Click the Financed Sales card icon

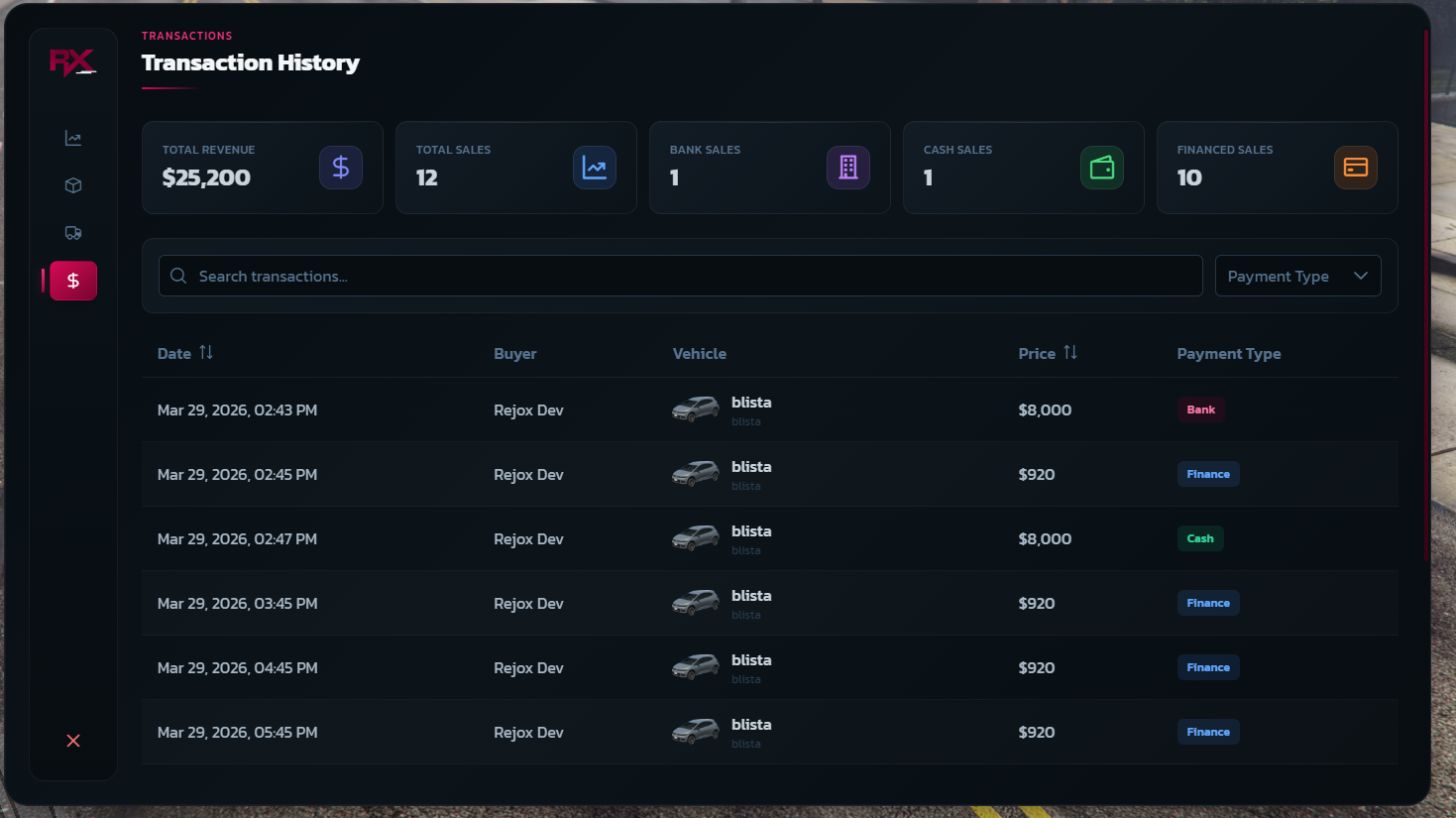pyautogui.click(x=1355, y=168)
